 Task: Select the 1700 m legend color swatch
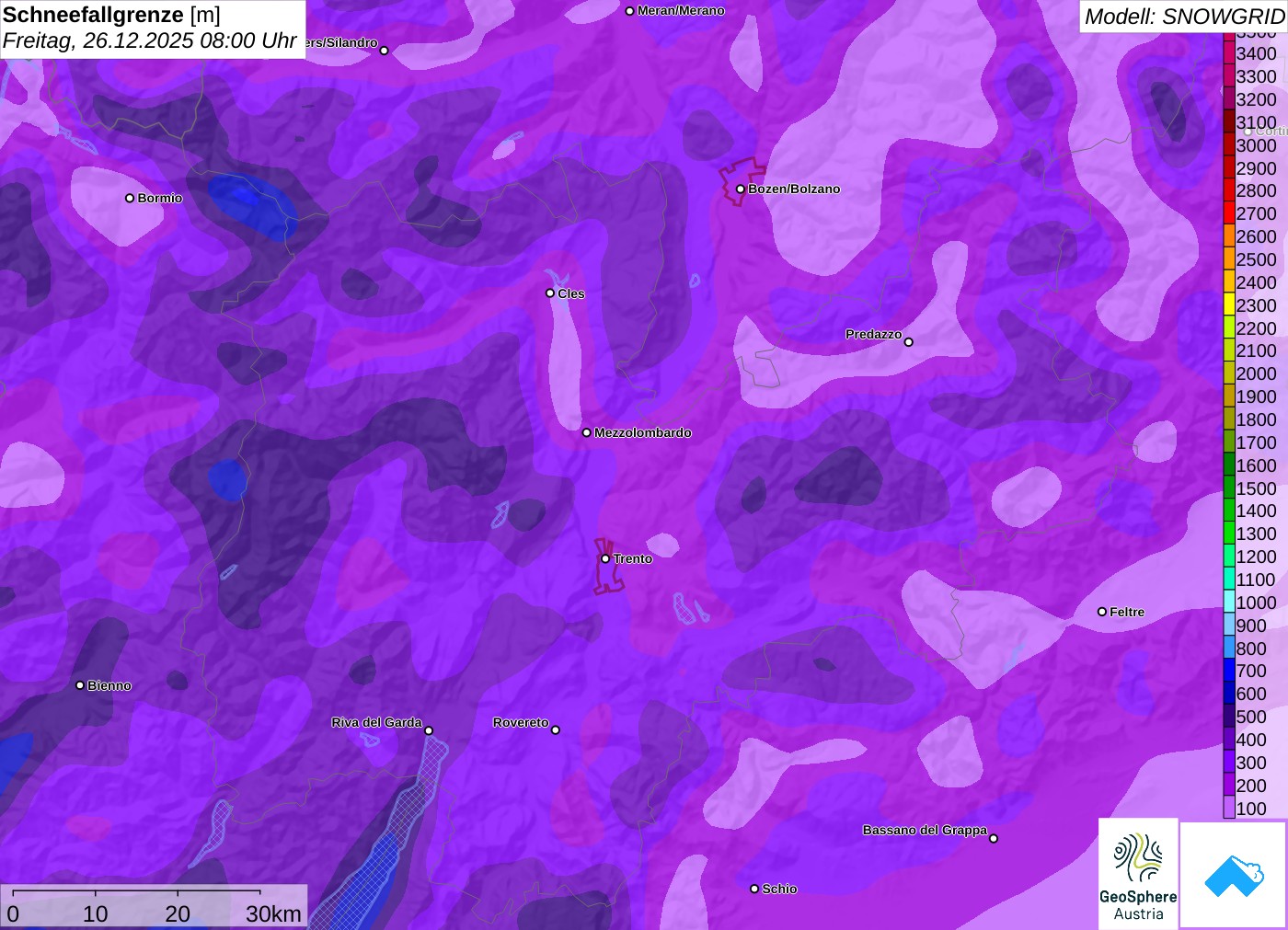point(1229,442)
